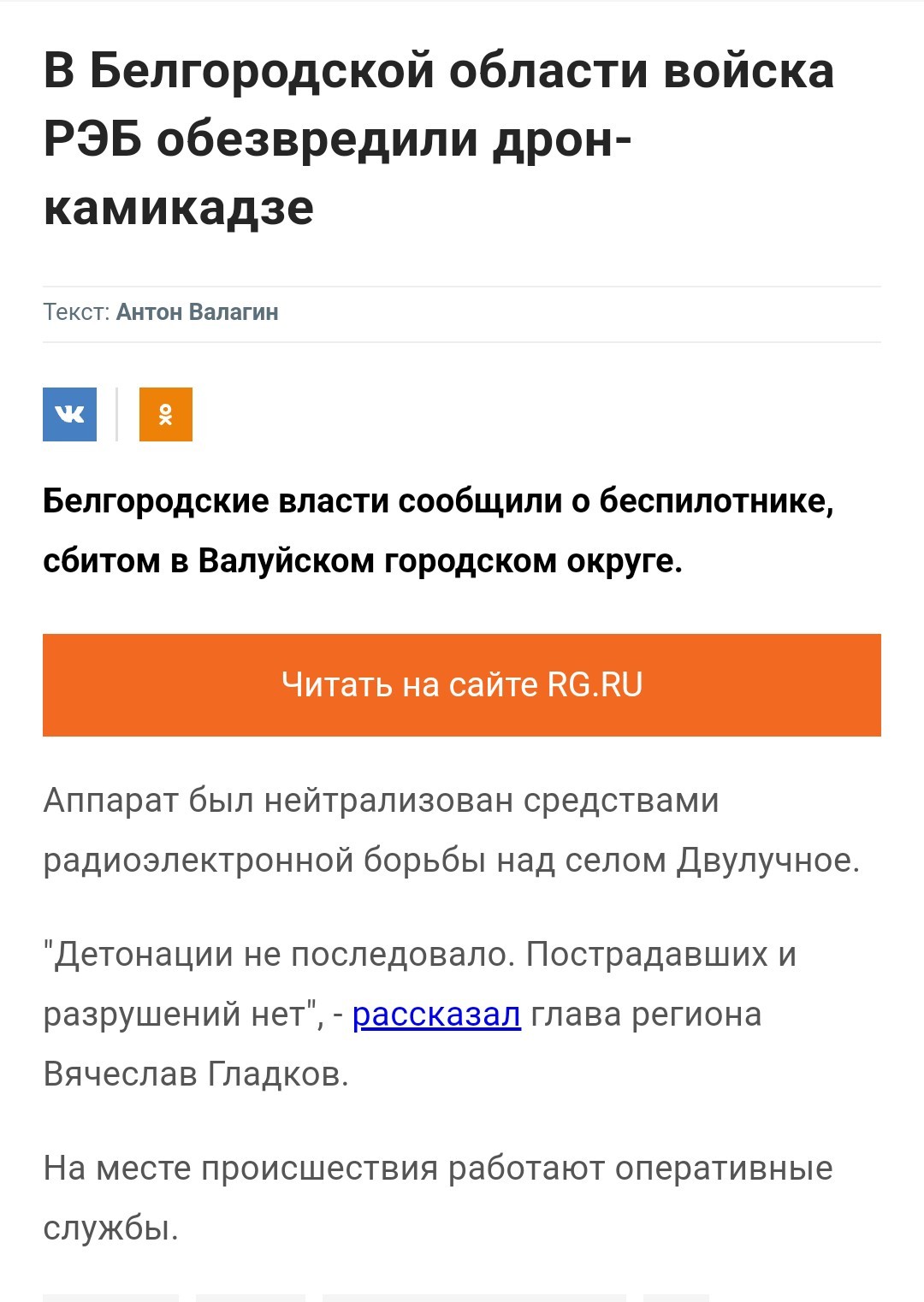Click the Читать на сайте RG.RU button
Image resolution: width=924 pixels, height=1302 pixels.
462,684
